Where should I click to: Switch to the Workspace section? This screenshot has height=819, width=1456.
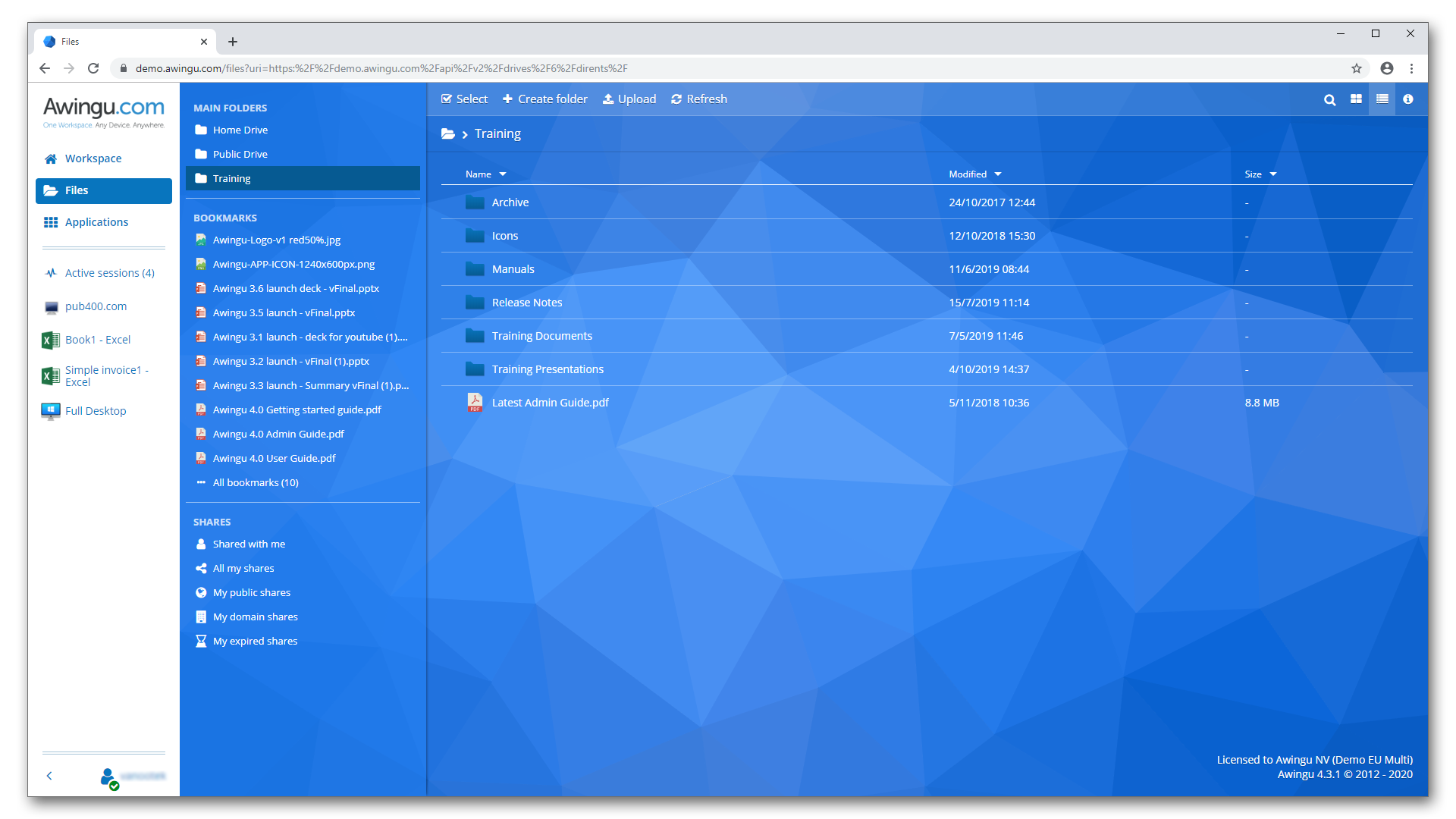pos(93,158)
